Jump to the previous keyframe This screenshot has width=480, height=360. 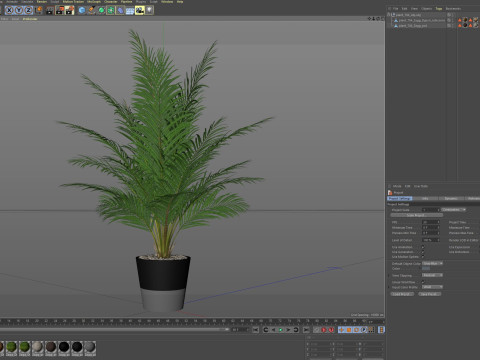(266, 330)
